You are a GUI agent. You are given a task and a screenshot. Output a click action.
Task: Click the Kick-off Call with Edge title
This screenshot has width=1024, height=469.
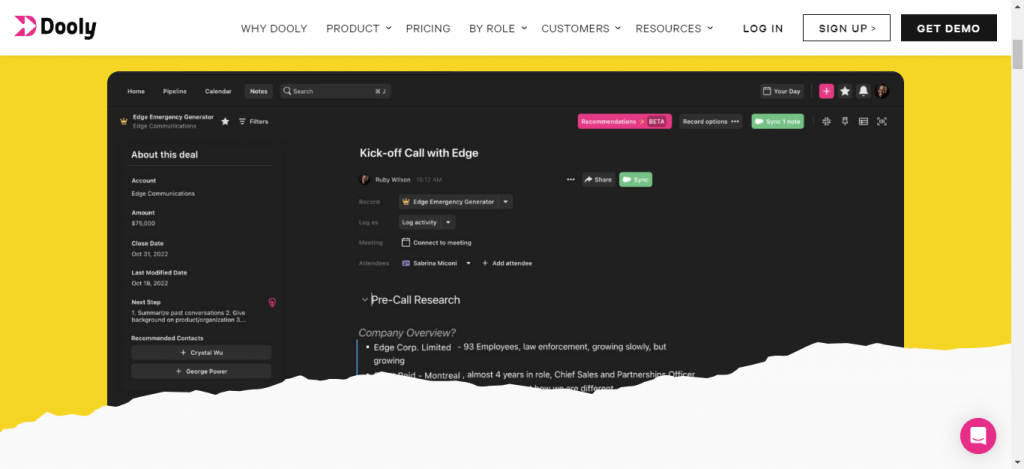click(x=419, y=153)
